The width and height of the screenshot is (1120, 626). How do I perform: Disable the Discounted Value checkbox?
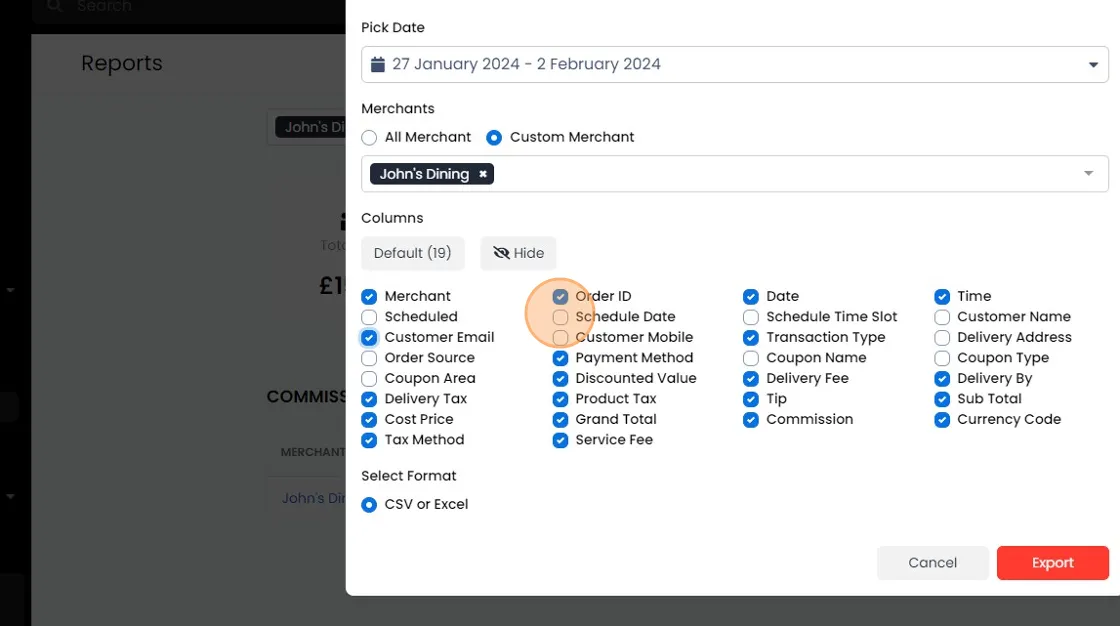560,379
